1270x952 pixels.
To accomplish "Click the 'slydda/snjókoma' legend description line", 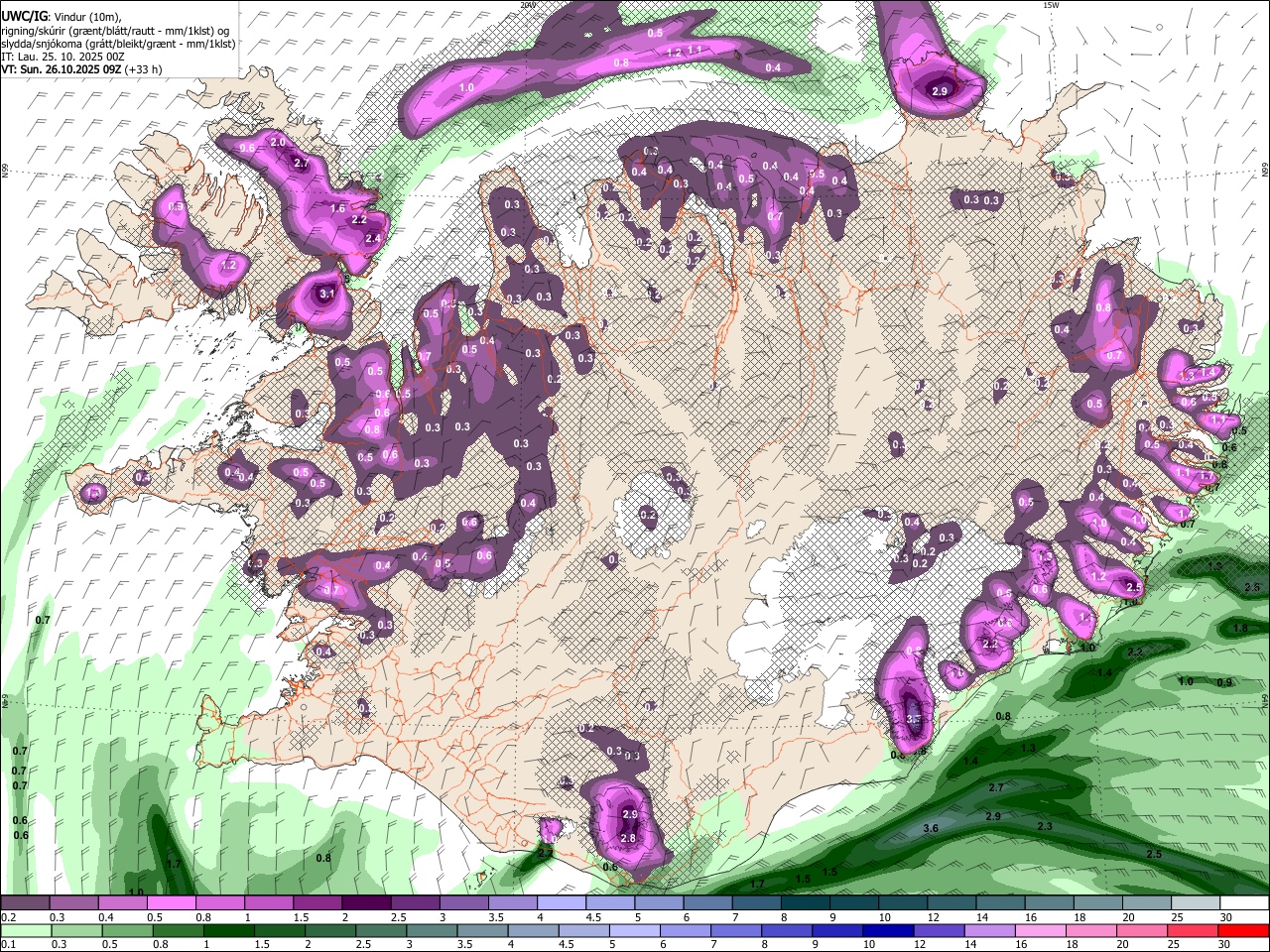I will coord(118,44).
